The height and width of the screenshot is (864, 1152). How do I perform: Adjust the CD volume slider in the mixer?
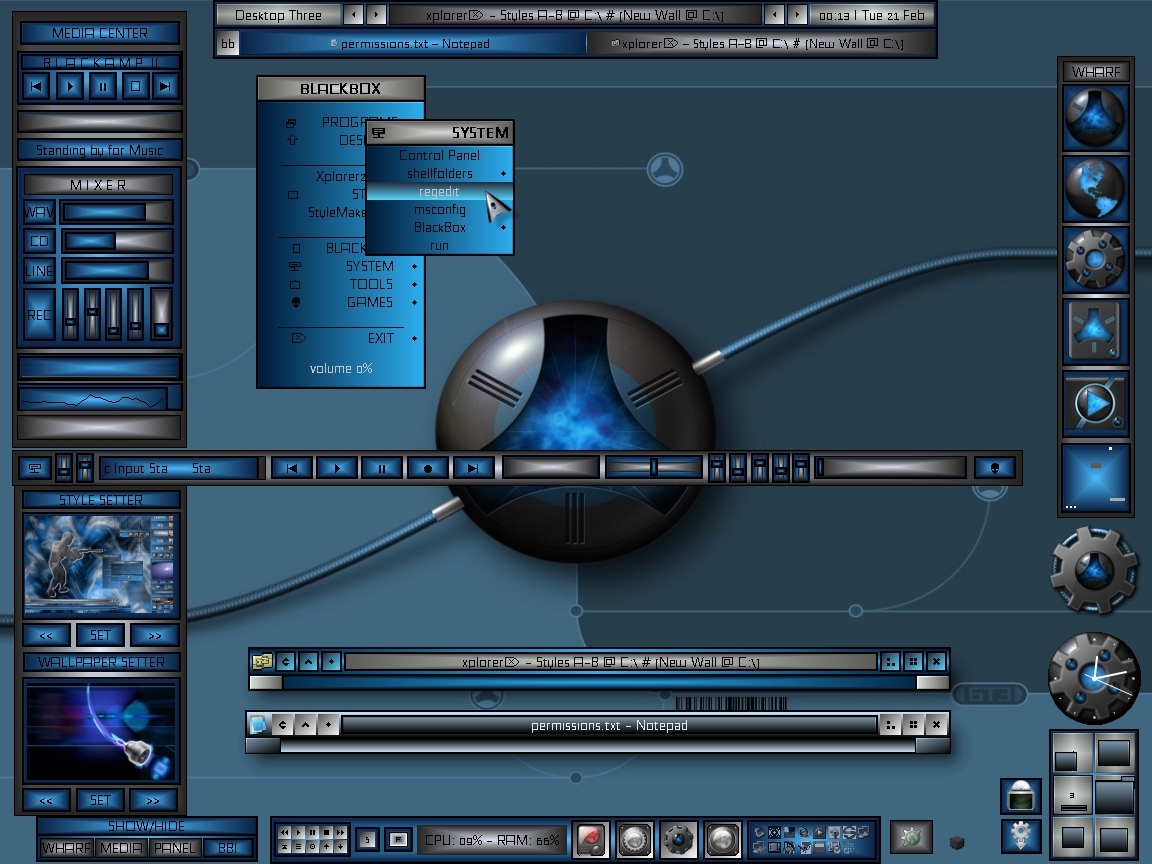(x=117, y=241)
